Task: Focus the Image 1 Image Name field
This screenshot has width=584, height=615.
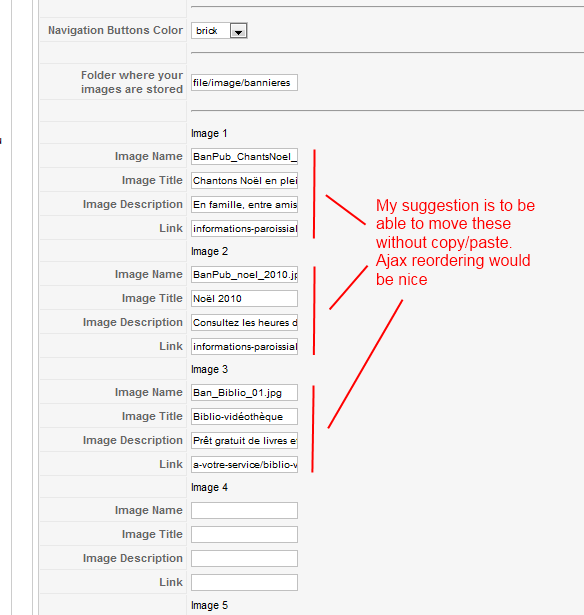Action: (x=244, y=156)
